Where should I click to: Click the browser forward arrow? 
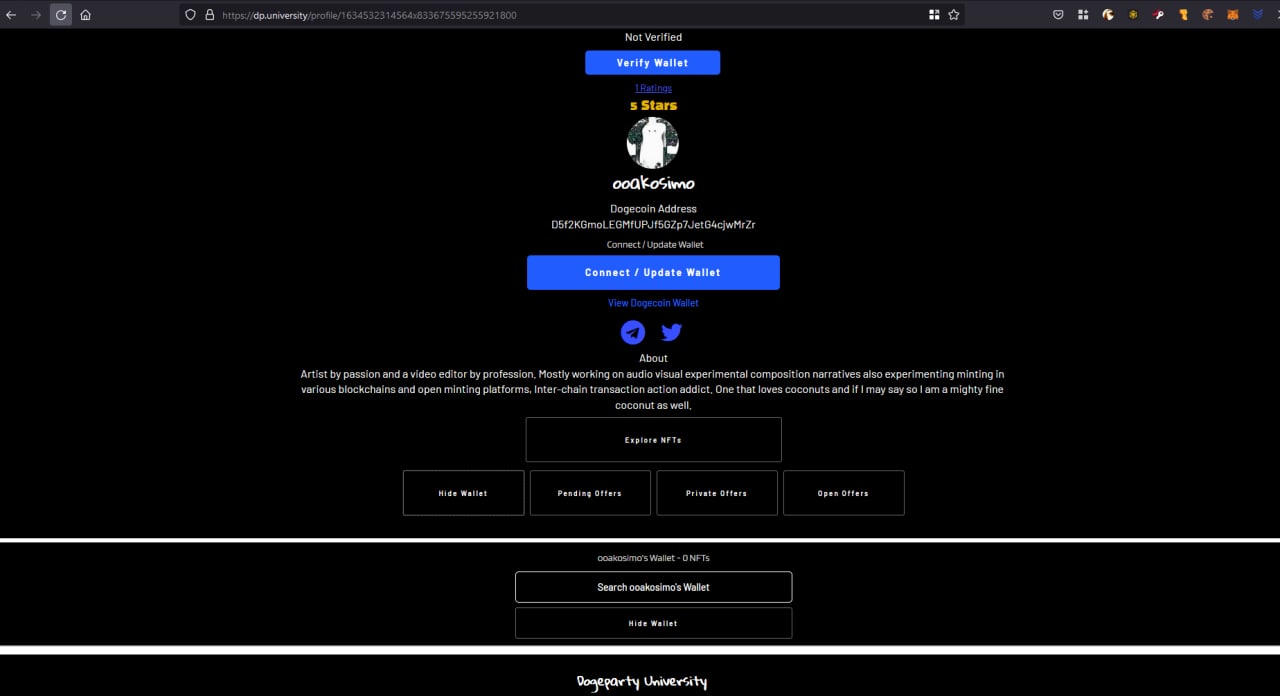[36, 15]
